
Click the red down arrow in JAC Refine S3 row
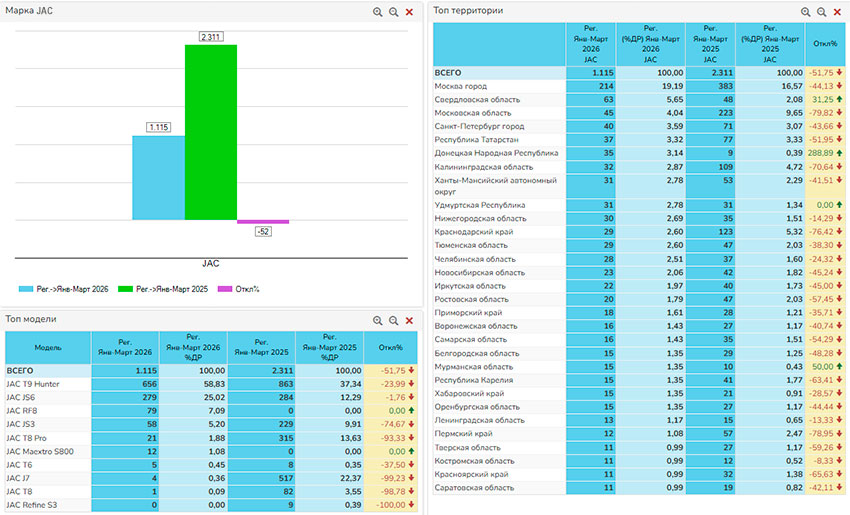click(411, 505)
